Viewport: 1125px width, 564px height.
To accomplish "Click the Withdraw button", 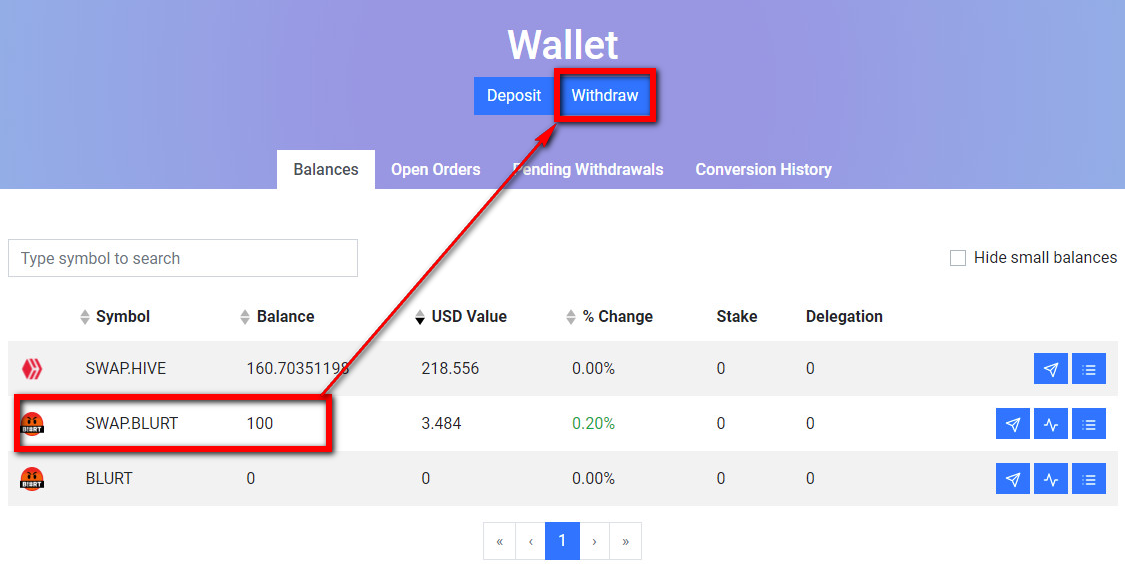I will coord(605,95).
